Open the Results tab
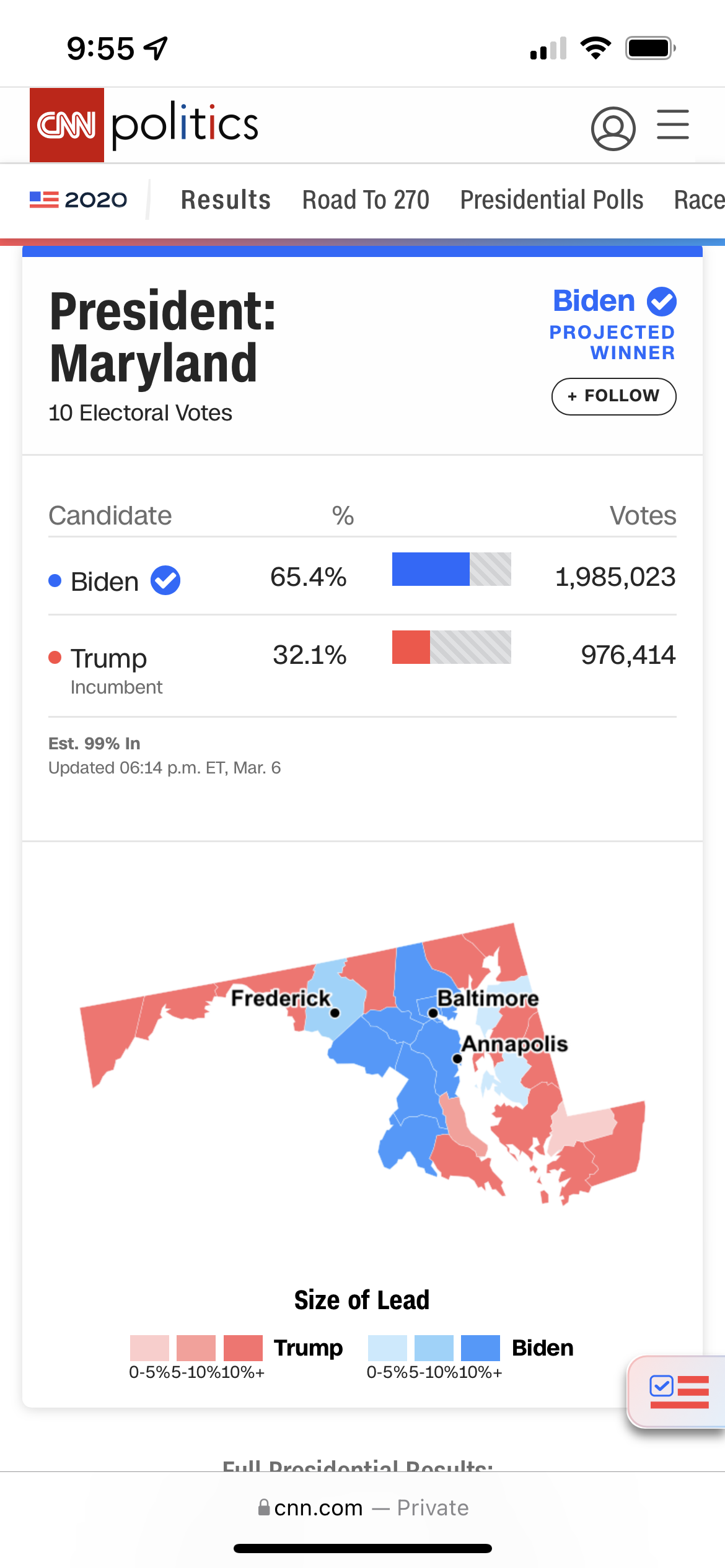The width and height of the screenshot is (725, 1568). point(226,200)
